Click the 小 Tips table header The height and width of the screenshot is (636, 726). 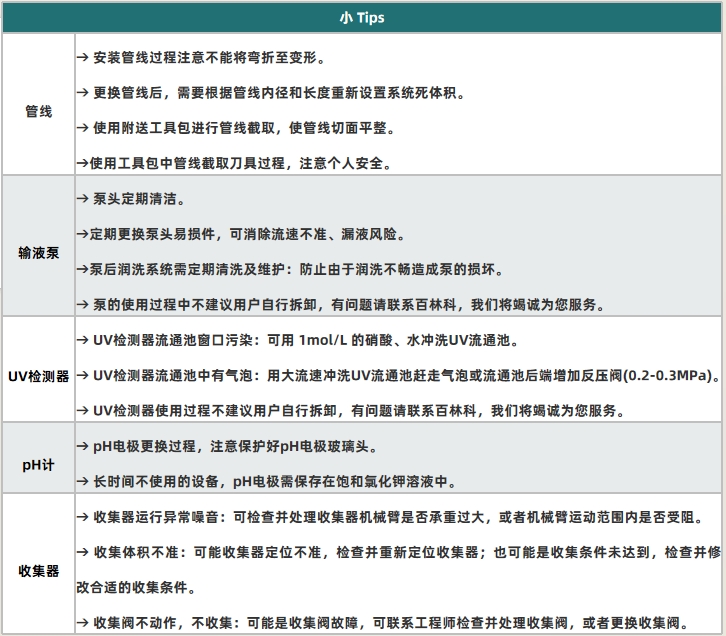tap(362, 17)
